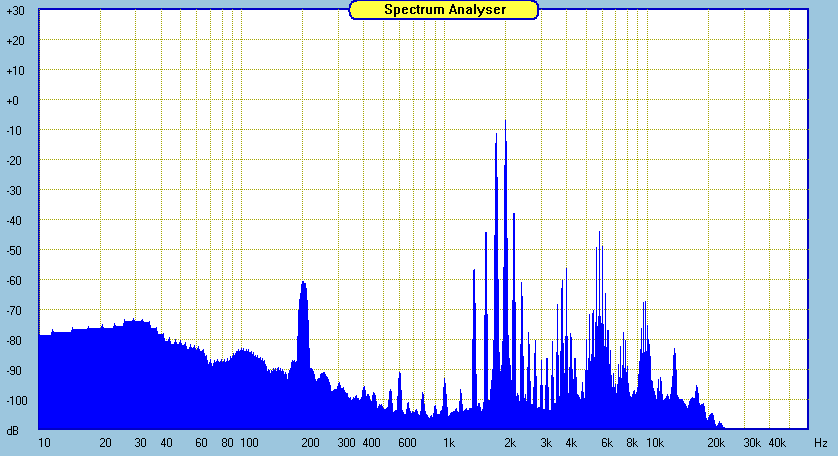
Task: Select the 200 frequency axis label
Action: coord(310,443)
